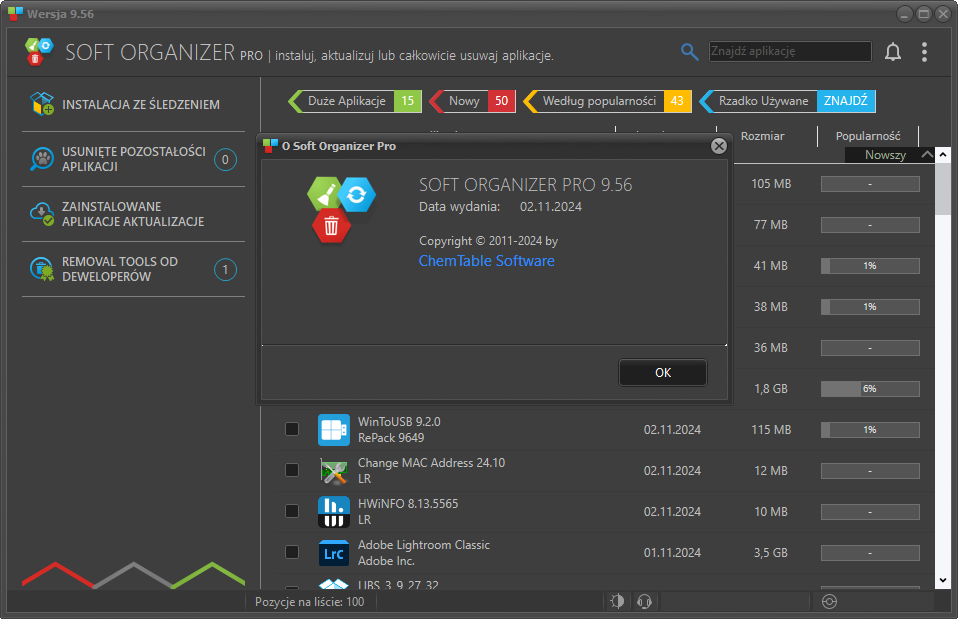The height and width of the screenshot is (619, 958).
Task: Click the small icon in About dialog title
Action: point(270,145)
